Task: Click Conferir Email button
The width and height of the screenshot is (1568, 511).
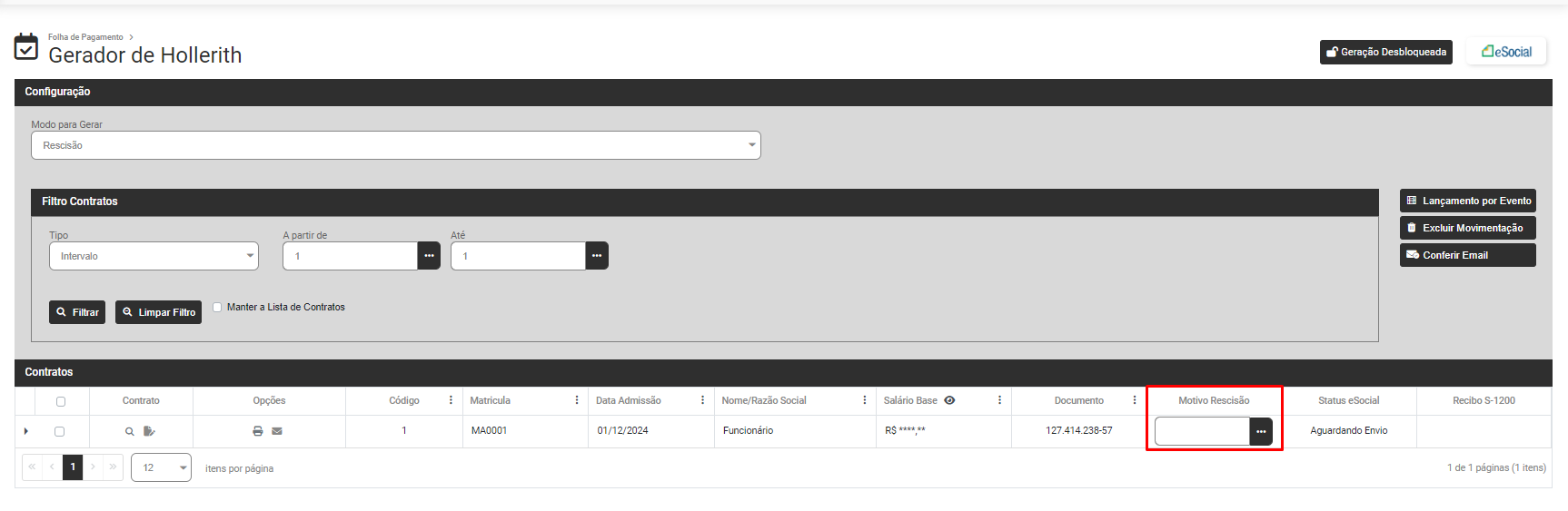Action: pyautogui.click(x=1468, y=255)
